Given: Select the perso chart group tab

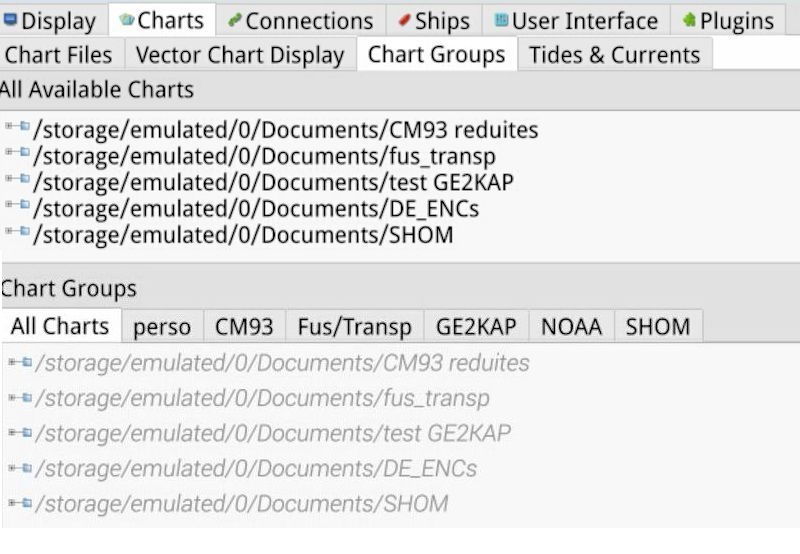Looking at the screenshot, I should [162, 326].
